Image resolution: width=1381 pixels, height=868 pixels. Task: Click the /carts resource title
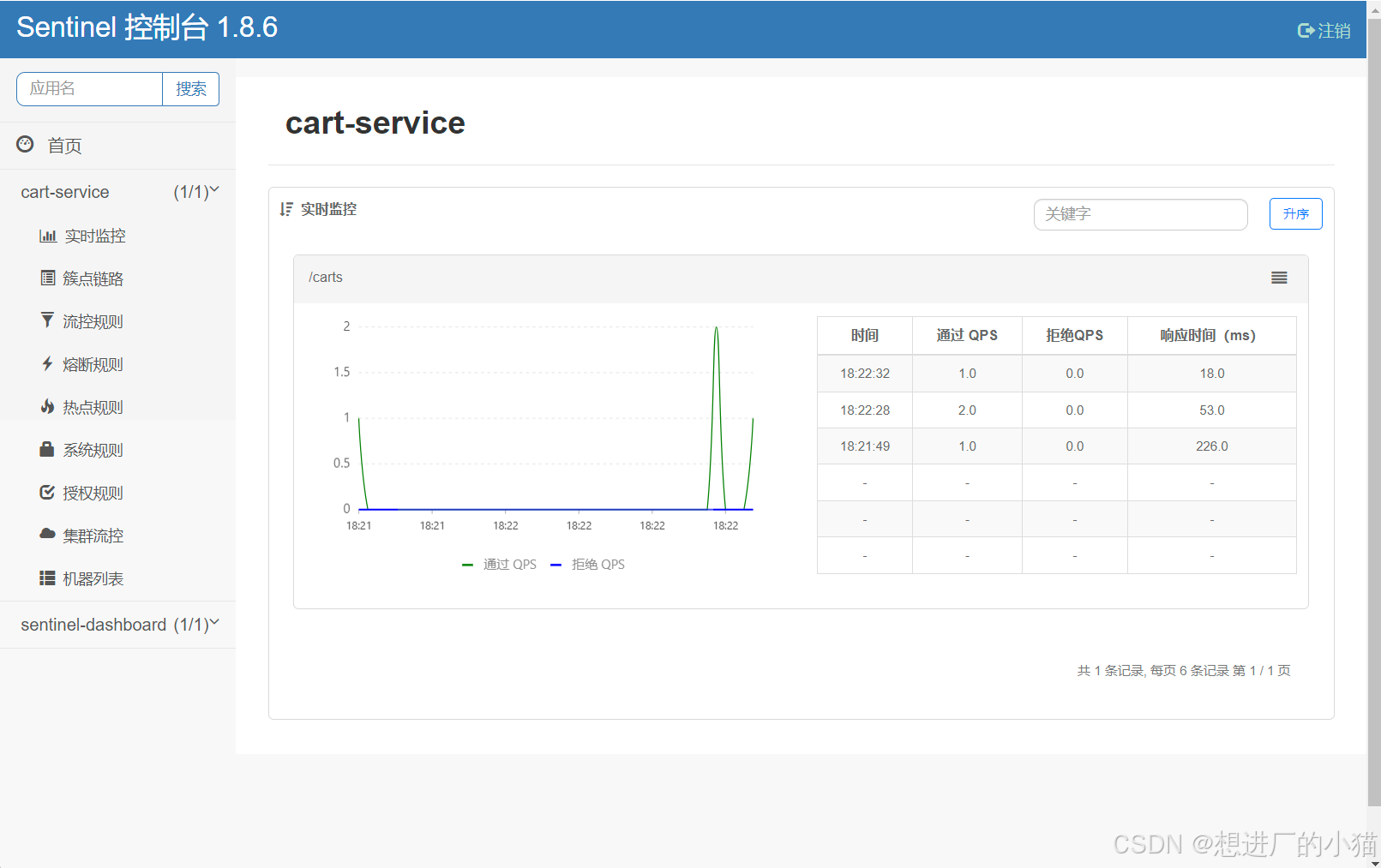(x=326, y=278)
